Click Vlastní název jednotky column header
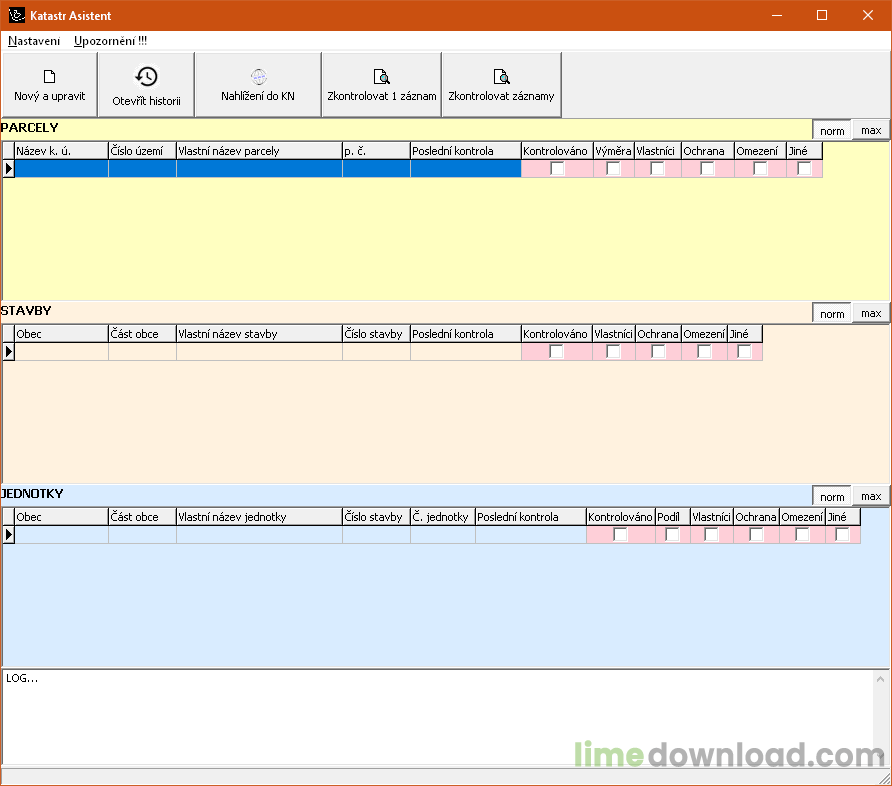Screen dimensions: 892x786 tap(259, 517)
